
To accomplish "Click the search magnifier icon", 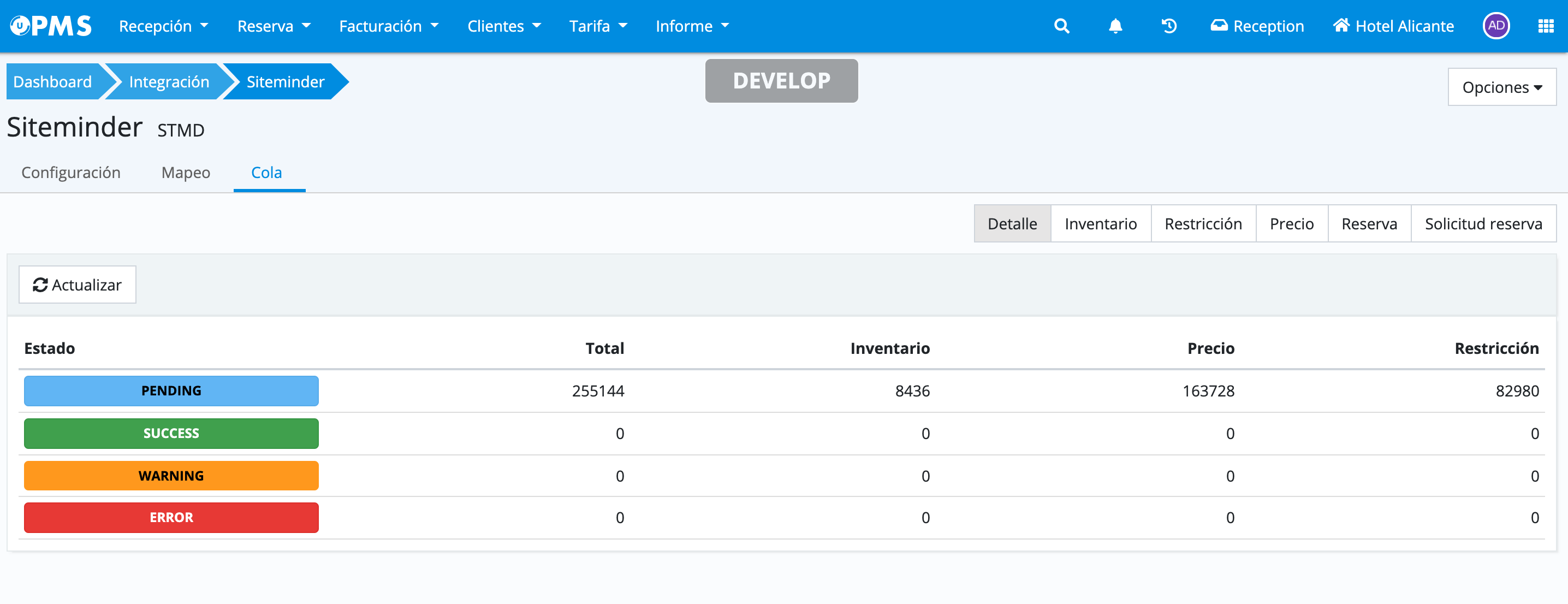I will click(x=1061, y=26).
